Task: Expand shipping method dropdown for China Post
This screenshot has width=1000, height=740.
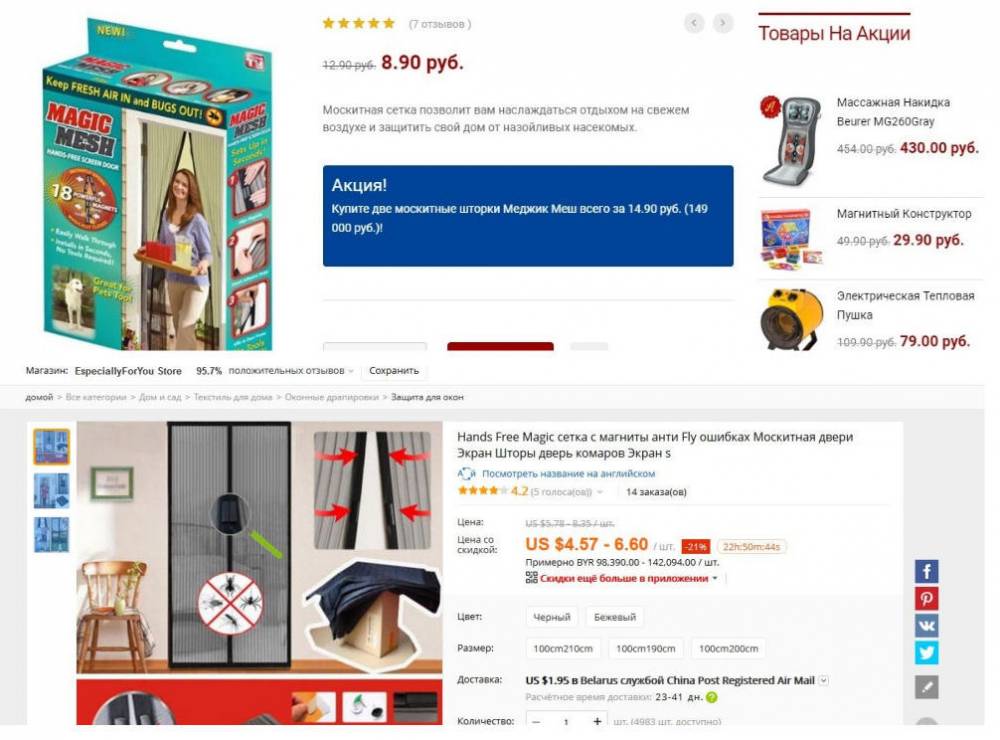Action: 823,680
